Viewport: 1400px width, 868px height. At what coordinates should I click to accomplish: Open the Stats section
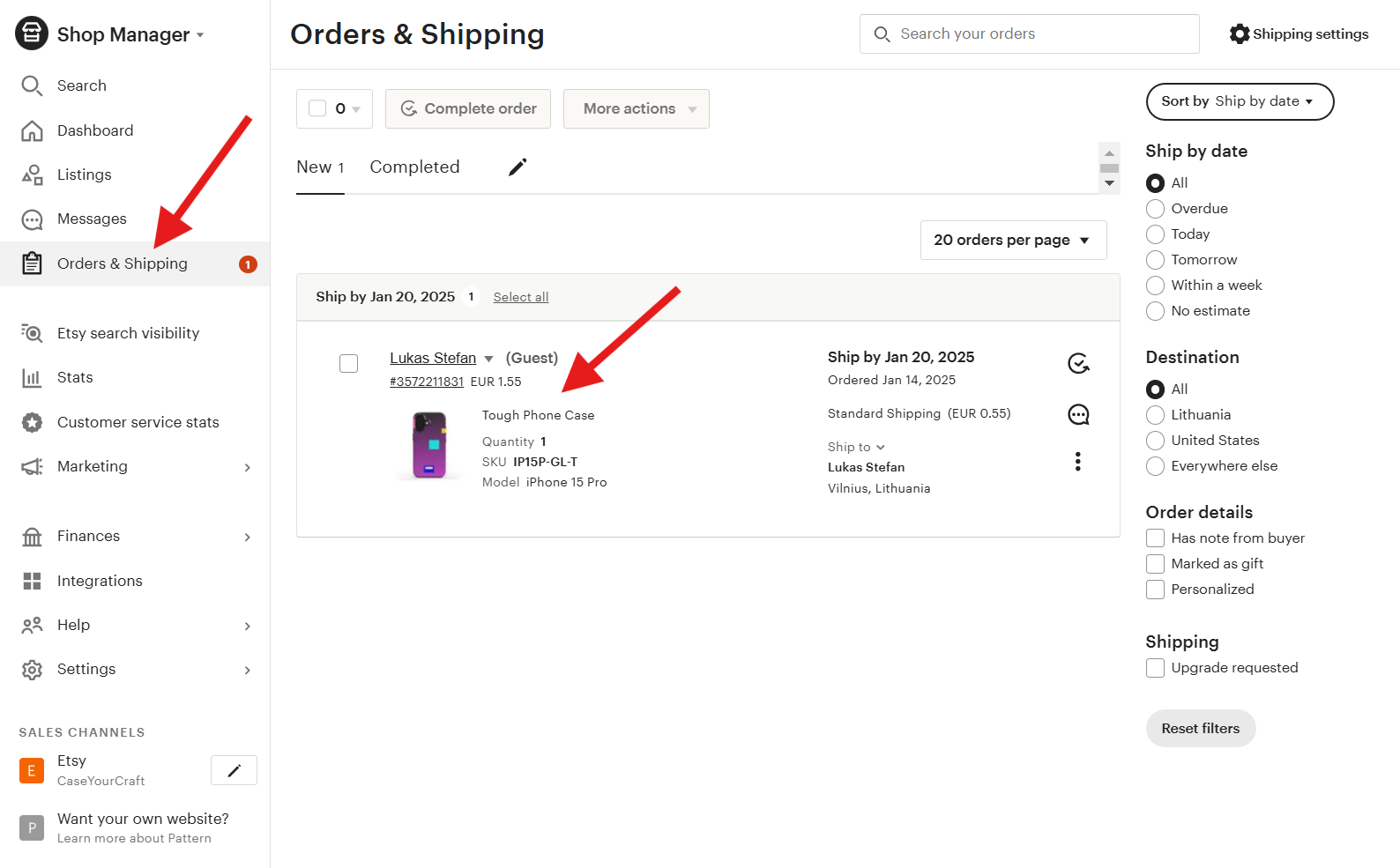[74, 377]
